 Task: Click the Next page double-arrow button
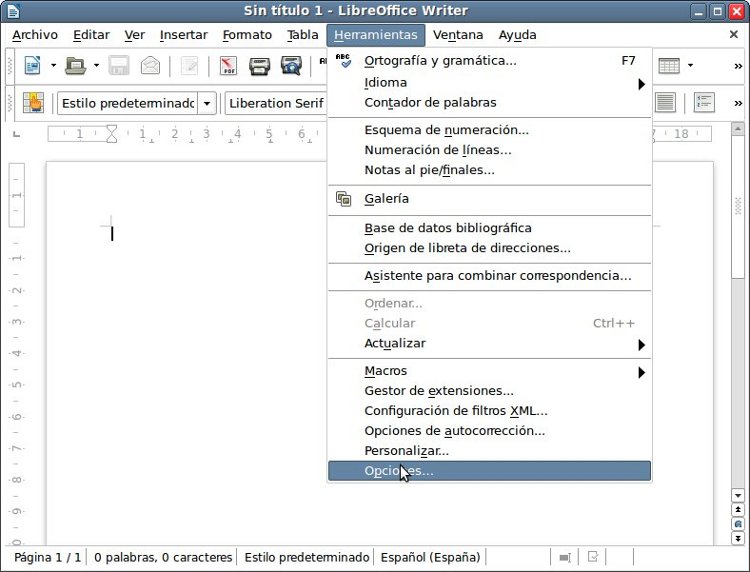(738, 539)
